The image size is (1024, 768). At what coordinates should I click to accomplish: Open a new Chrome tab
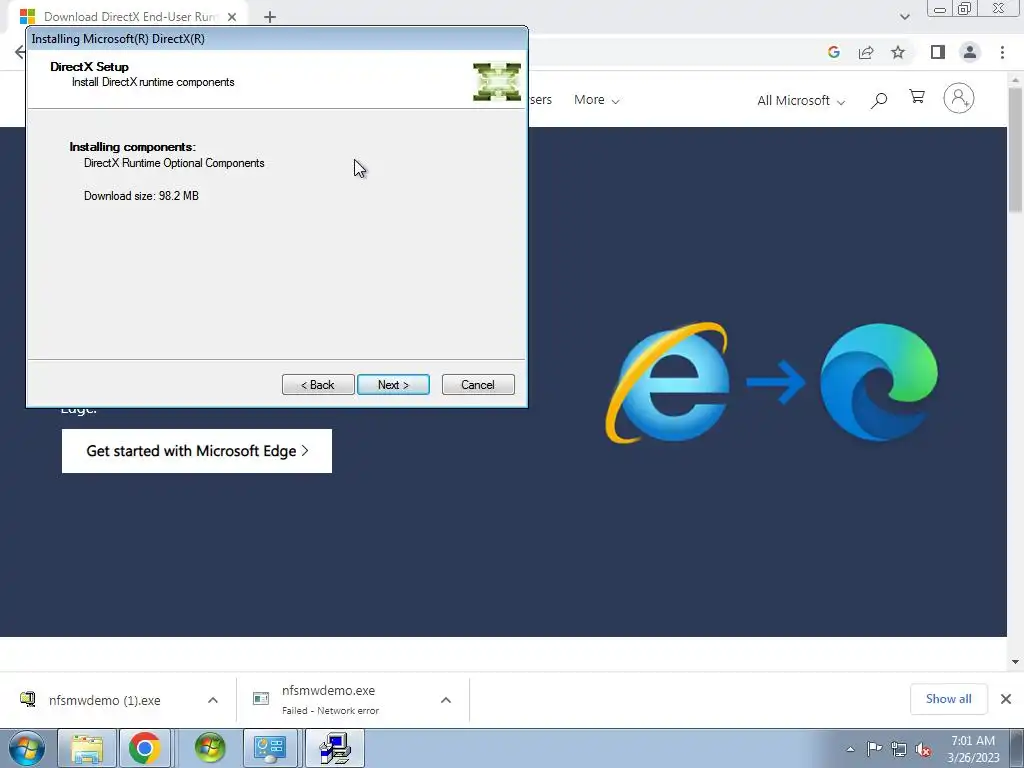[x=270, y=17]
